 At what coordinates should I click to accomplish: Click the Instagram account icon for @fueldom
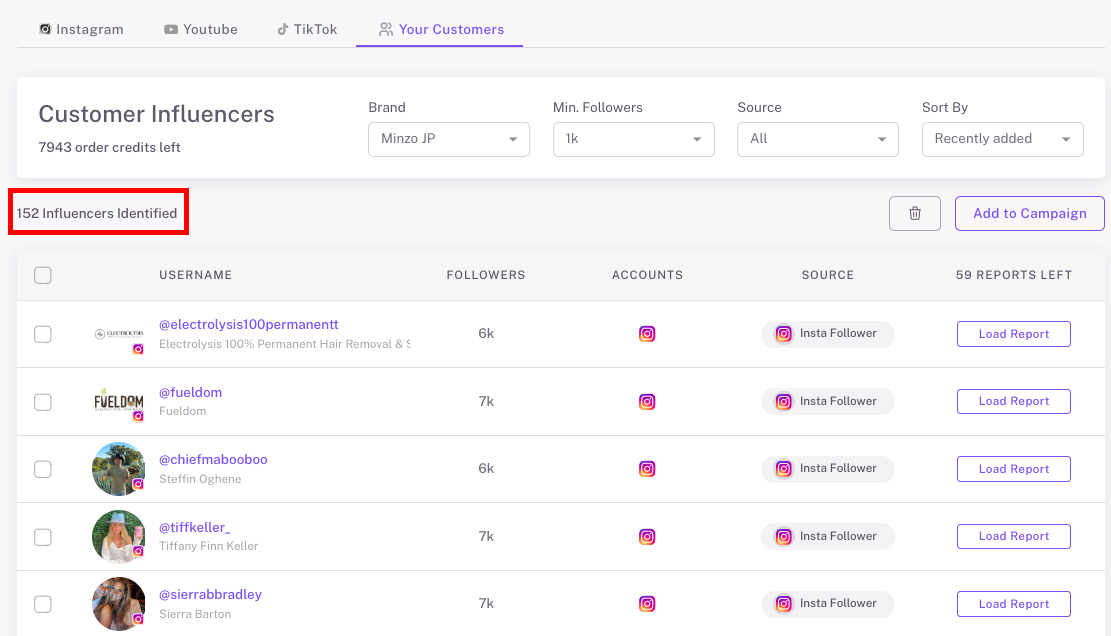coord(647,401)
